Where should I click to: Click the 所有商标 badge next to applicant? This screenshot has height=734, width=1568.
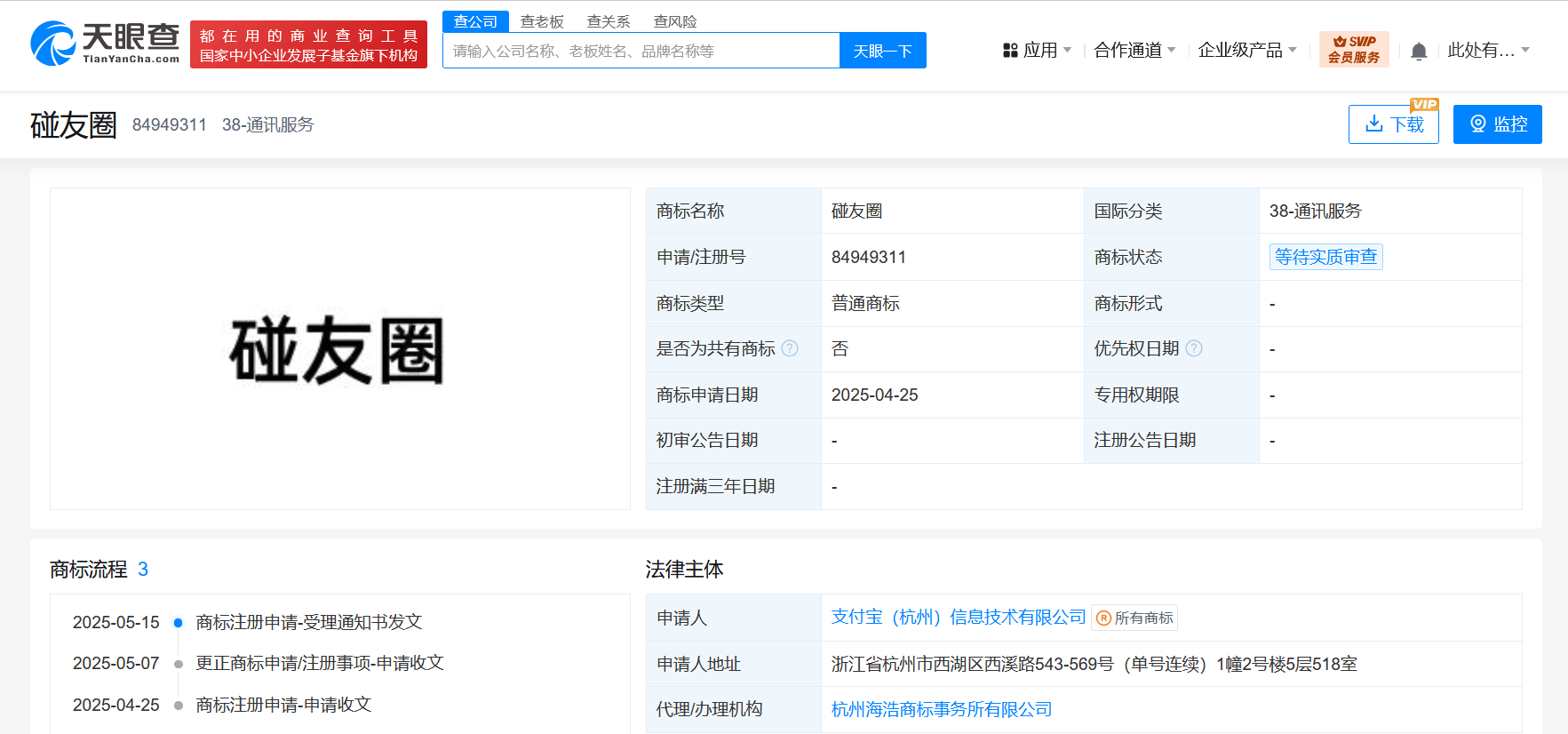pyautogui.click(x=1134, y=618)
